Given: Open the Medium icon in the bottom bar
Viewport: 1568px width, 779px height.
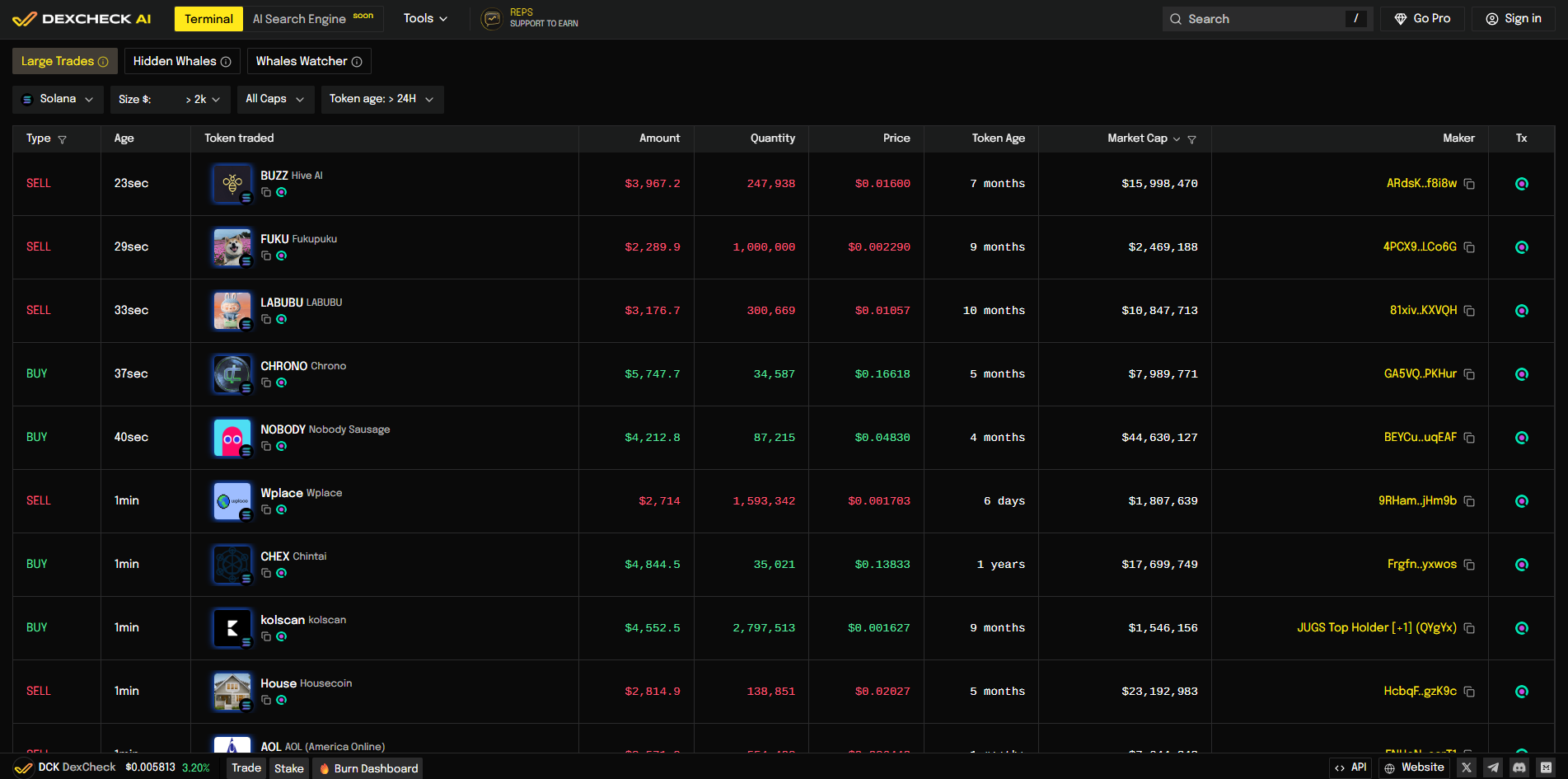Looking at the screenshot, I should coord(1545,767).
